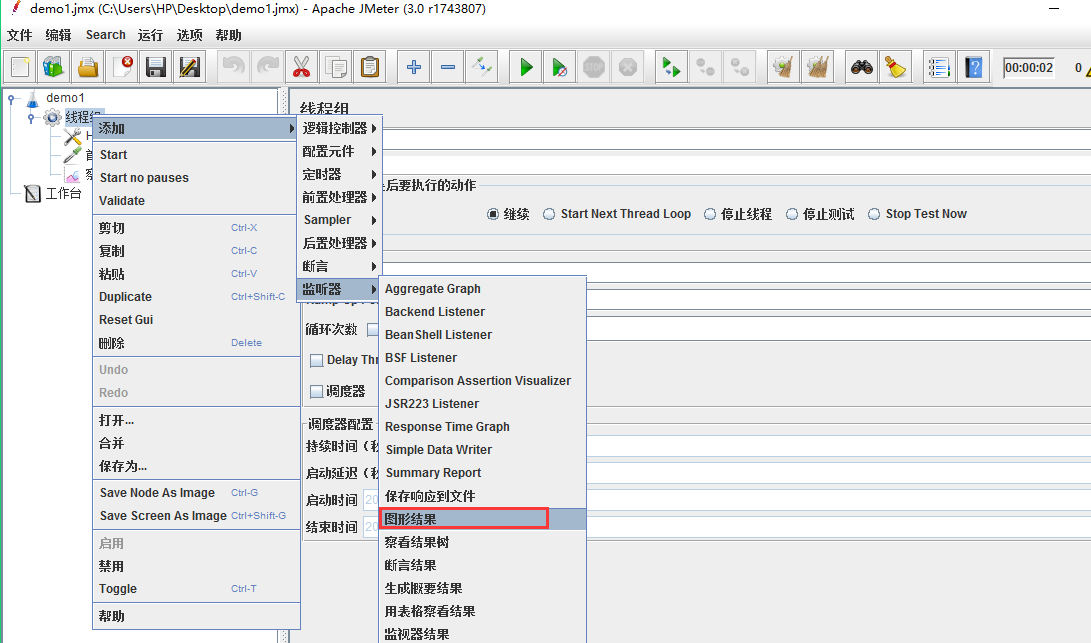Choose Response Time Graph listener
The image size is (1091, 643).
click(x=483, y=427)
